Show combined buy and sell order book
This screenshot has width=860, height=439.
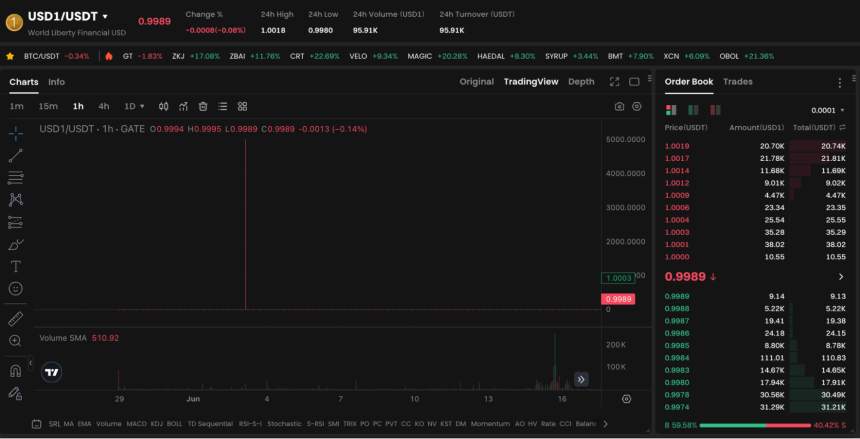tap(671, 110)
